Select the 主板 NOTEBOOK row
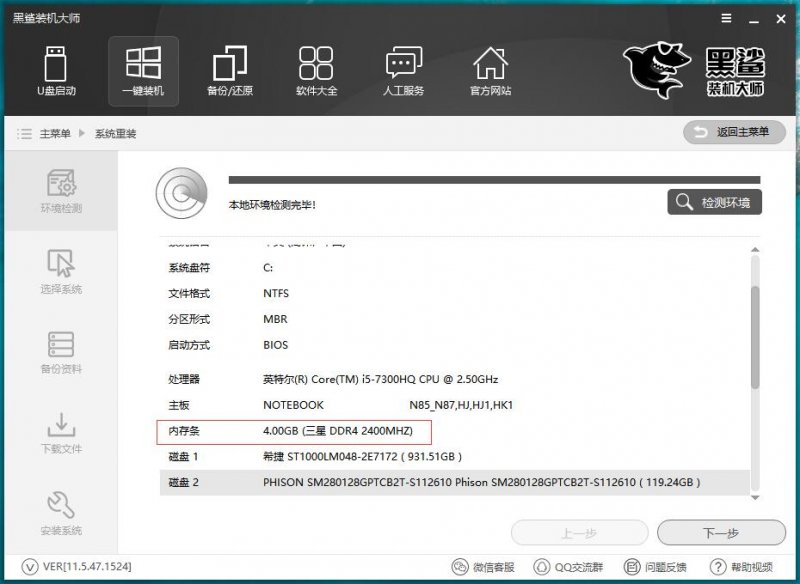The height and width of the screenshot is (584, 800). (455, 405)
